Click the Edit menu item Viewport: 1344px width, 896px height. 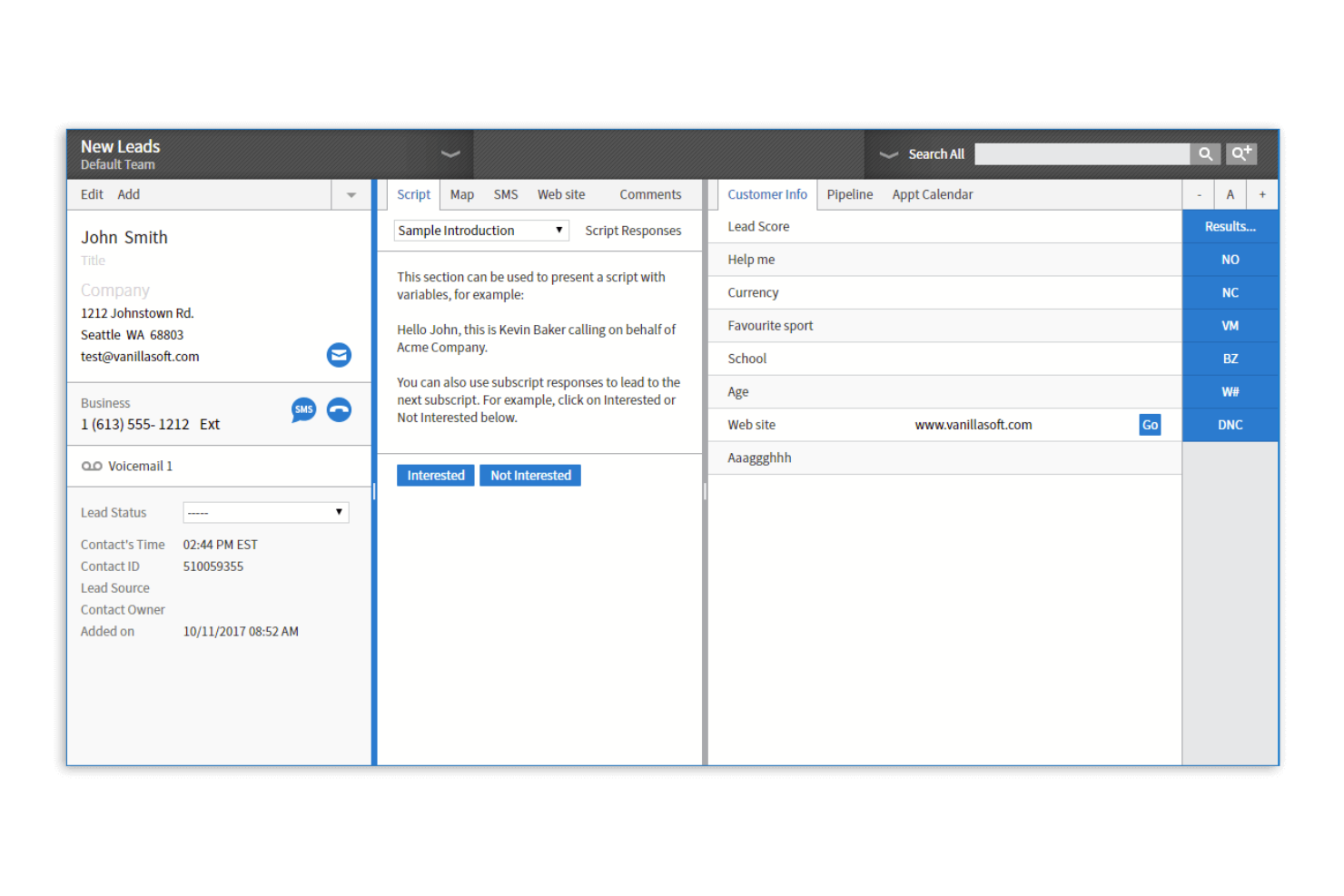(x=92, y=195)
